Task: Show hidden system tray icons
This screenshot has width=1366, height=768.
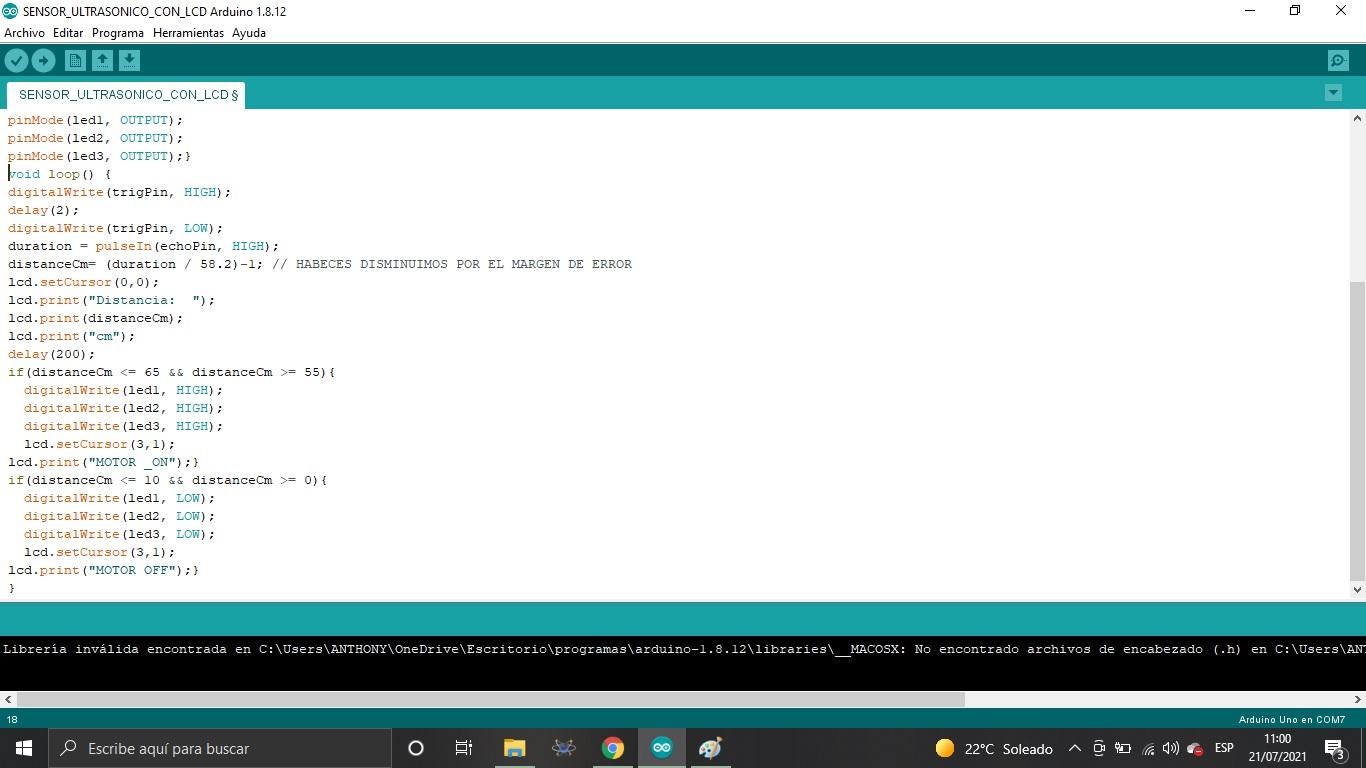Action: (1074, 748)
